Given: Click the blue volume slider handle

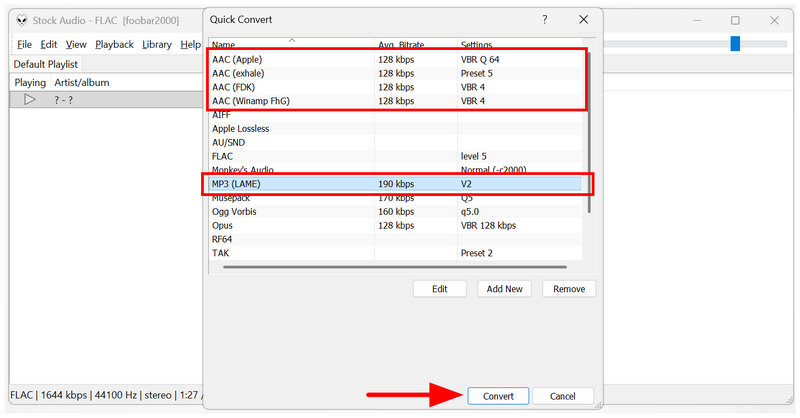Looking at the screenshot, I should 735,43.
